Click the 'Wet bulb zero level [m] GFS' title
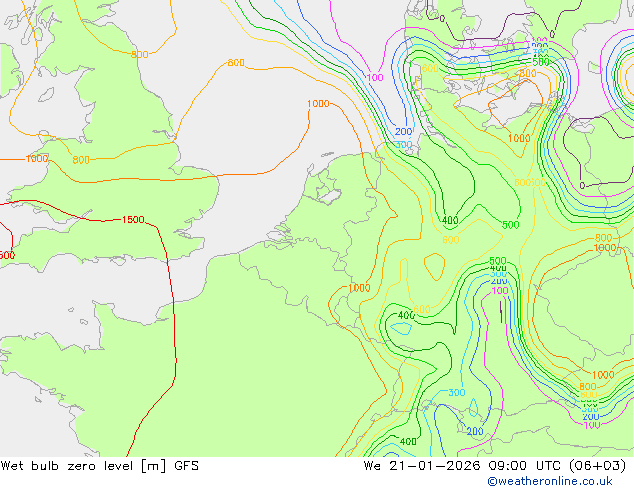 click(x=99, y=466)
